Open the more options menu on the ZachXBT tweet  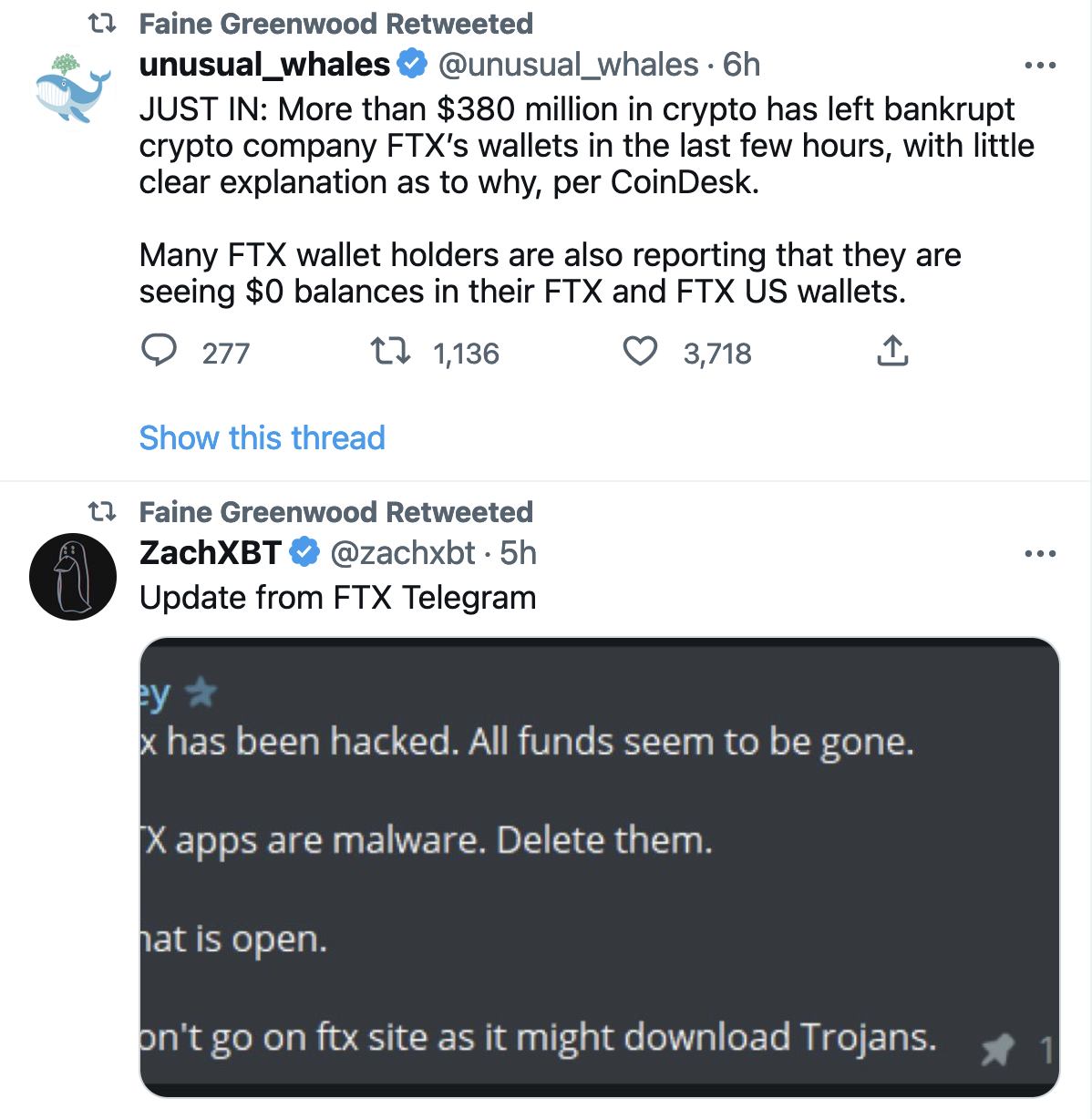tap(1040, 554)
